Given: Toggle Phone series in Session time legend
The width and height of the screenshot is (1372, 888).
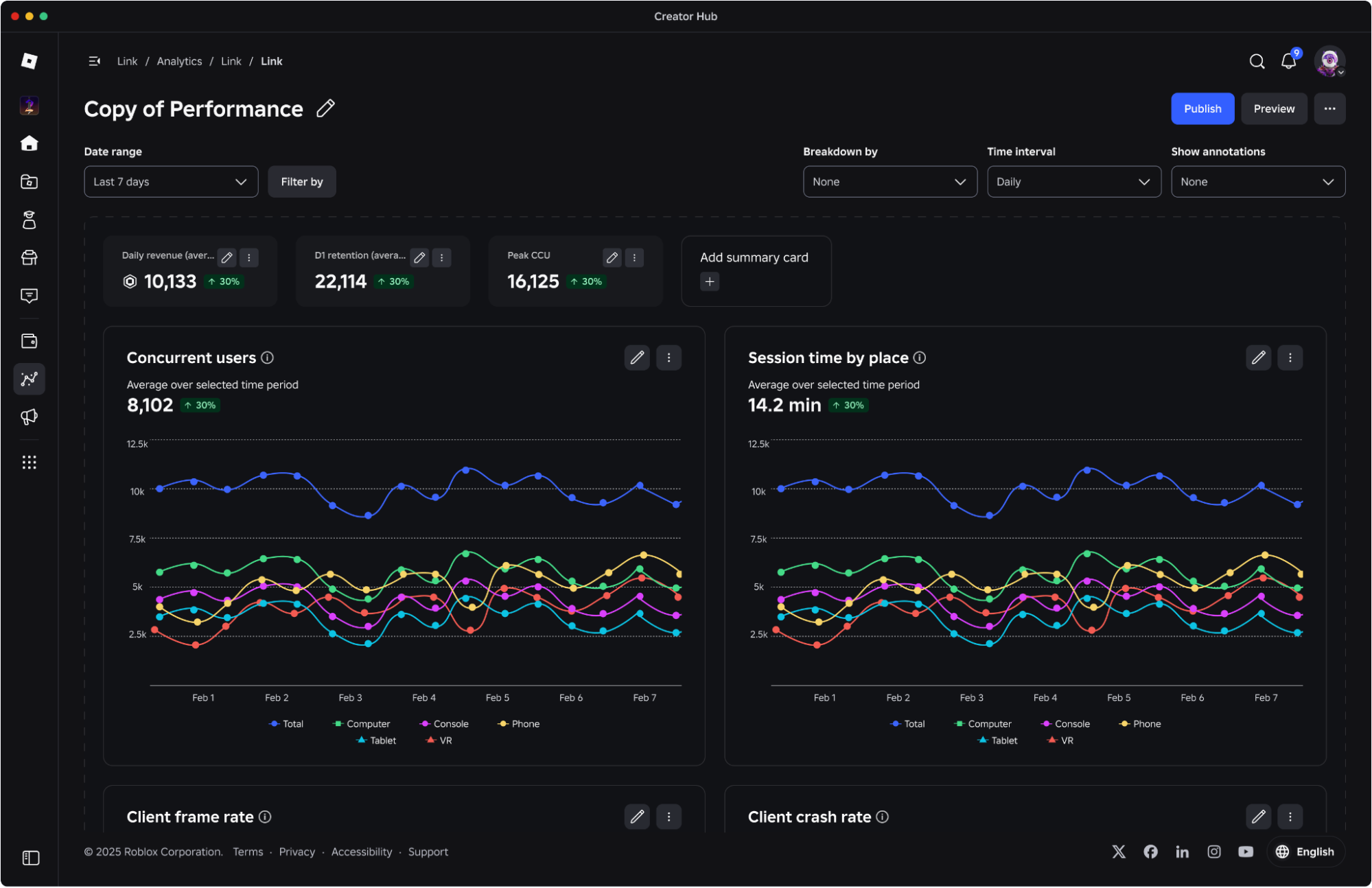Looking at the screenshot, I should point(1139,724).
